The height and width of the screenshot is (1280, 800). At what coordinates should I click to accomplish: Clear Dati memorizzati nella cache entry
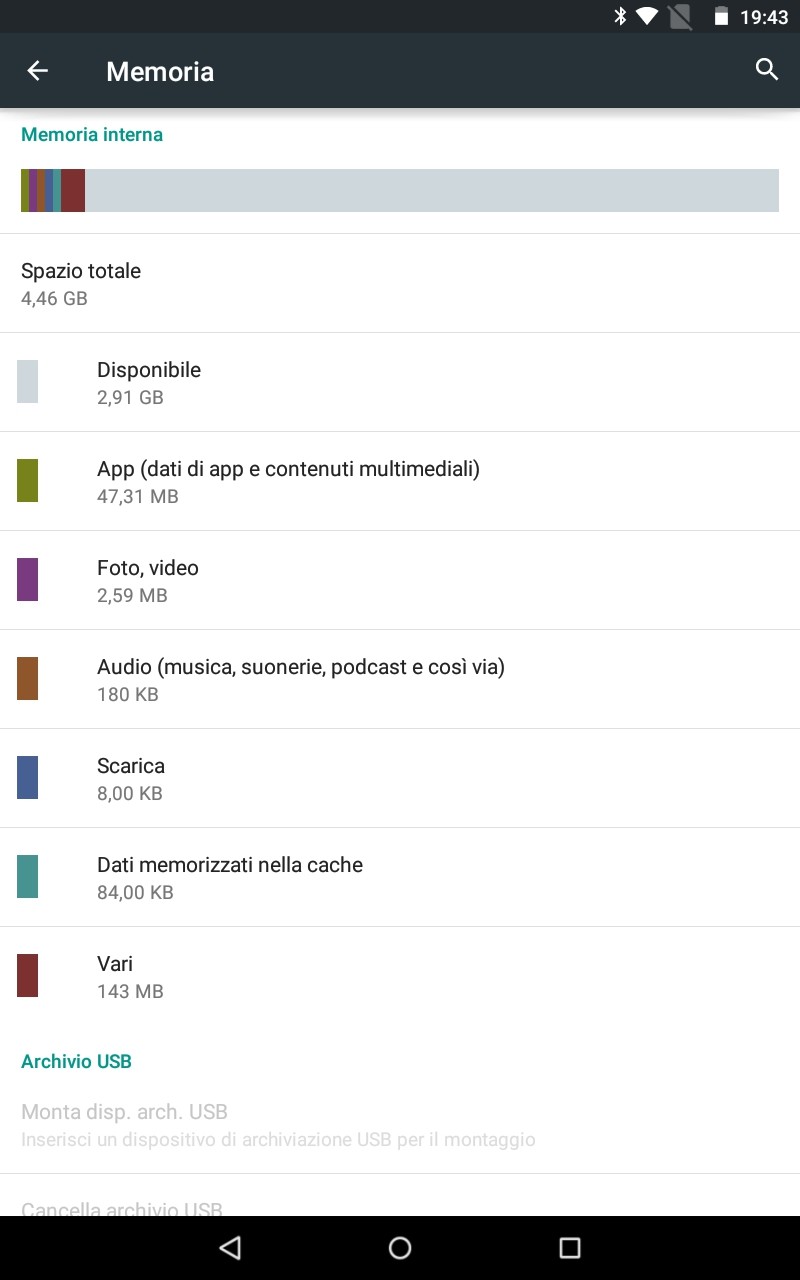pyautogui.click(x=400, y=877)
